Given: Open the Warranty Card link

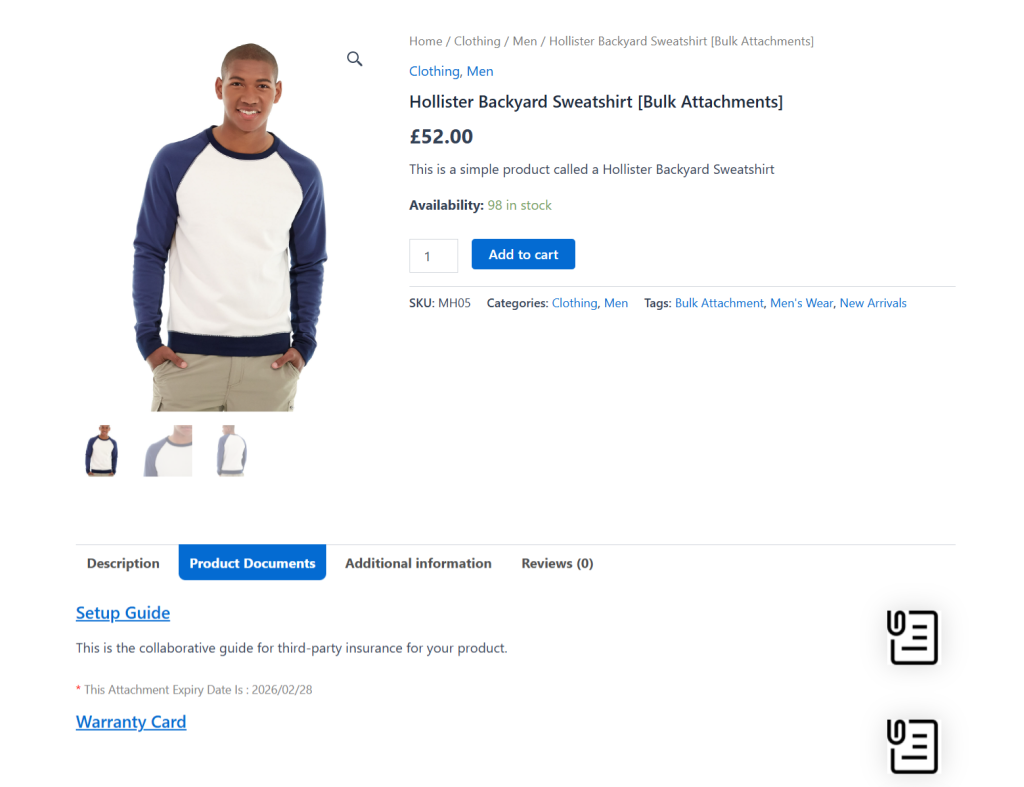Looking at the screenshot, I should coord(131,721).
